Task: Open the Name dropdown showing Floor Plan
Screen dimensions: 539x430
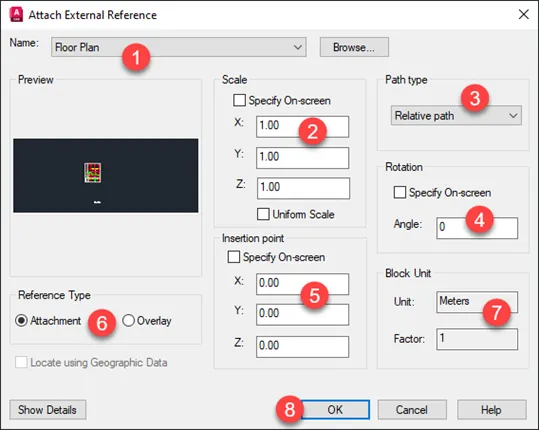Action: click(179, 47)
